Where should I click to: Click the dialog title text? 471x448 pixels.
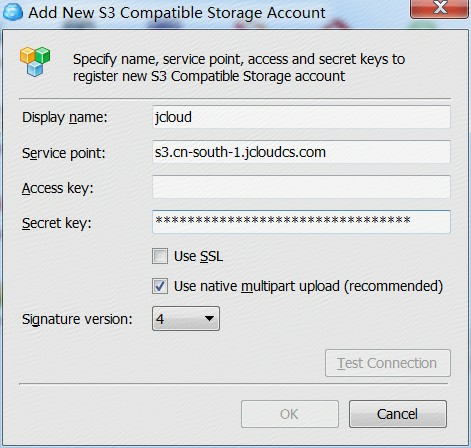click(177, 13)
